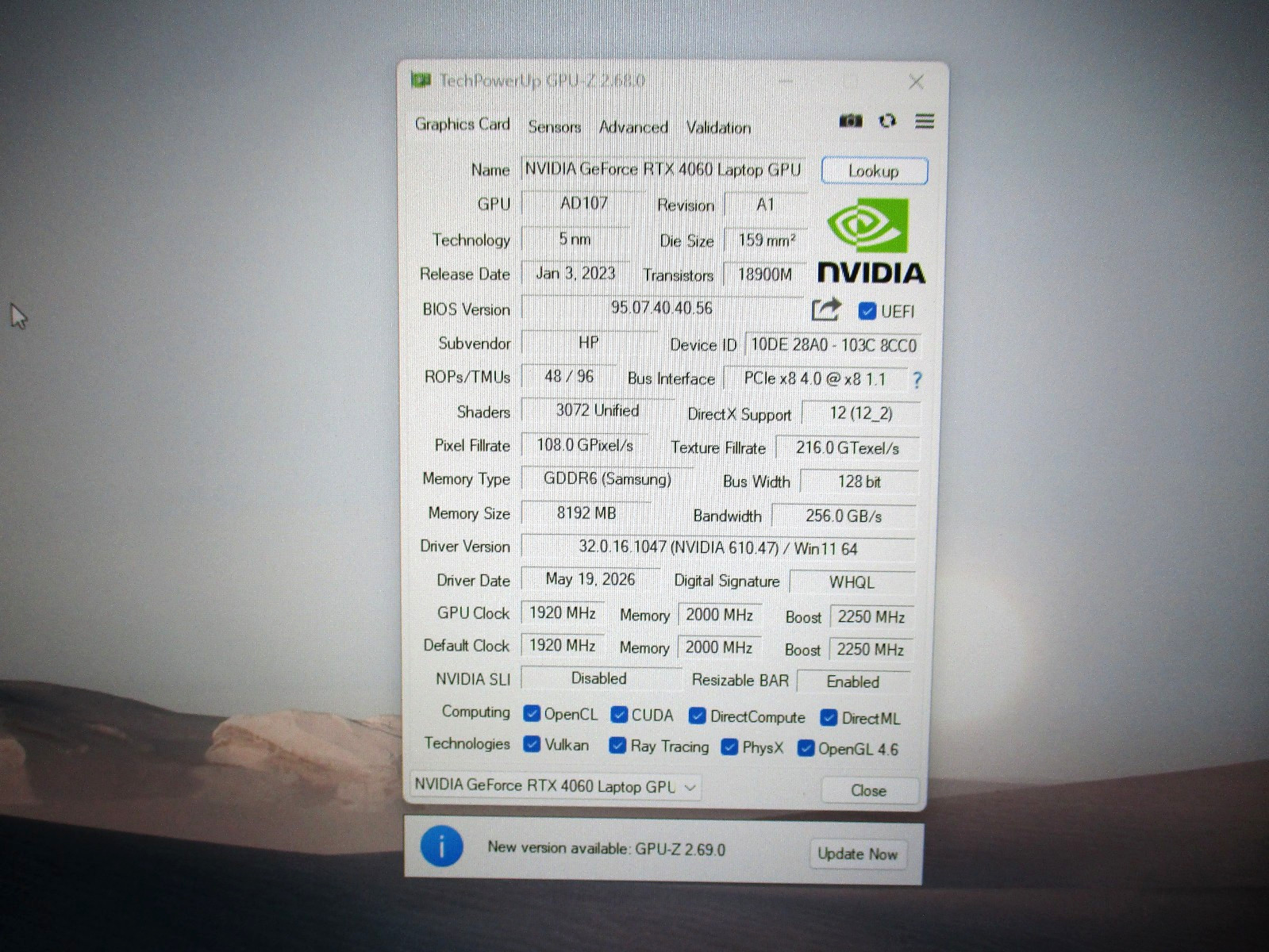
Task: Click the Memory Type value GDDR6 (Samsung)
Action: click(607, 479)
